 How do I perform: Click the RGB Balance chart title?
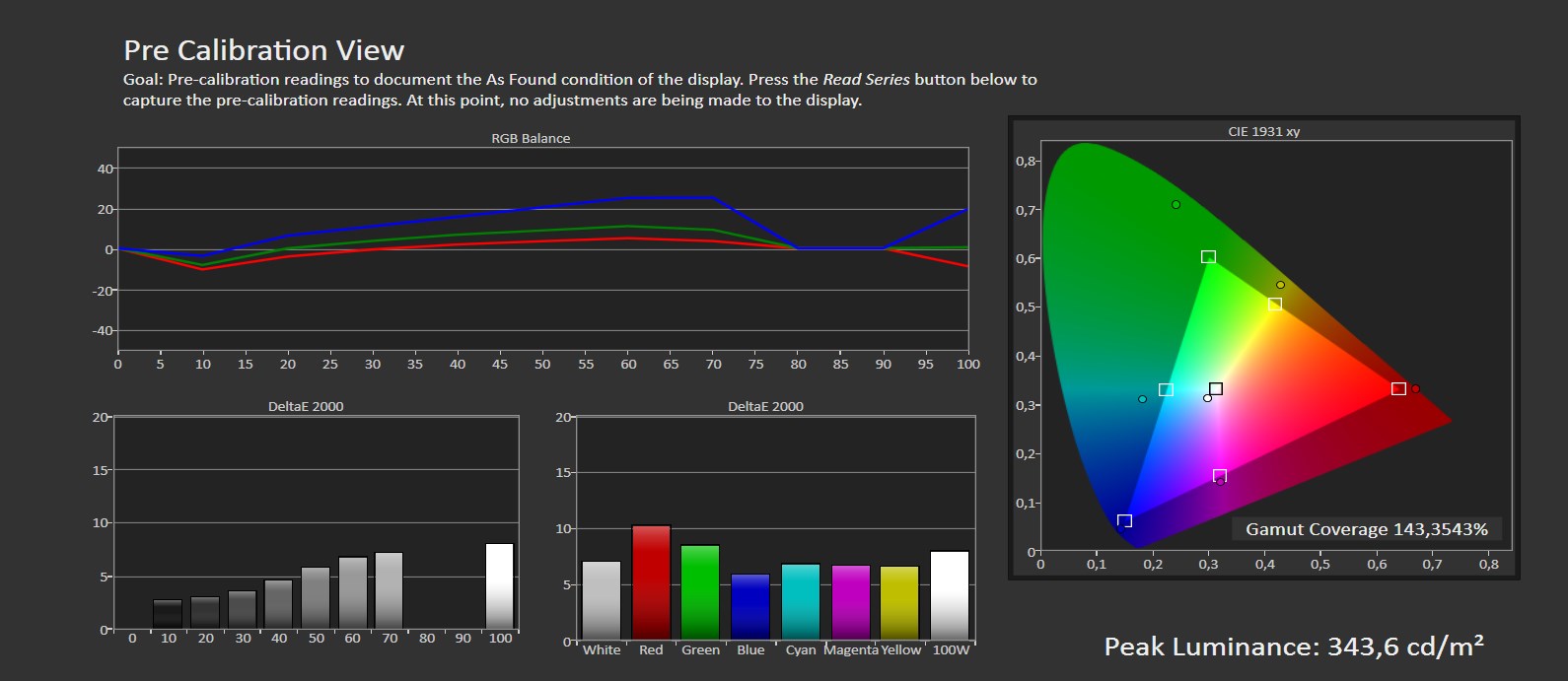pyautogui.click(x=531, y=138)
